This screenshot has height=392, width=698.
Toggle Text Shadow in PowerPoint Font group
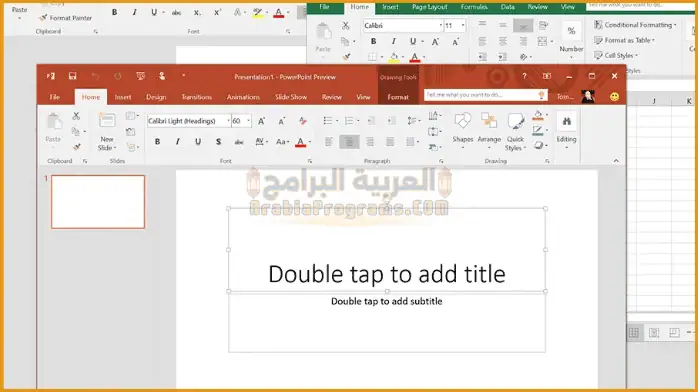coord(218,141)
